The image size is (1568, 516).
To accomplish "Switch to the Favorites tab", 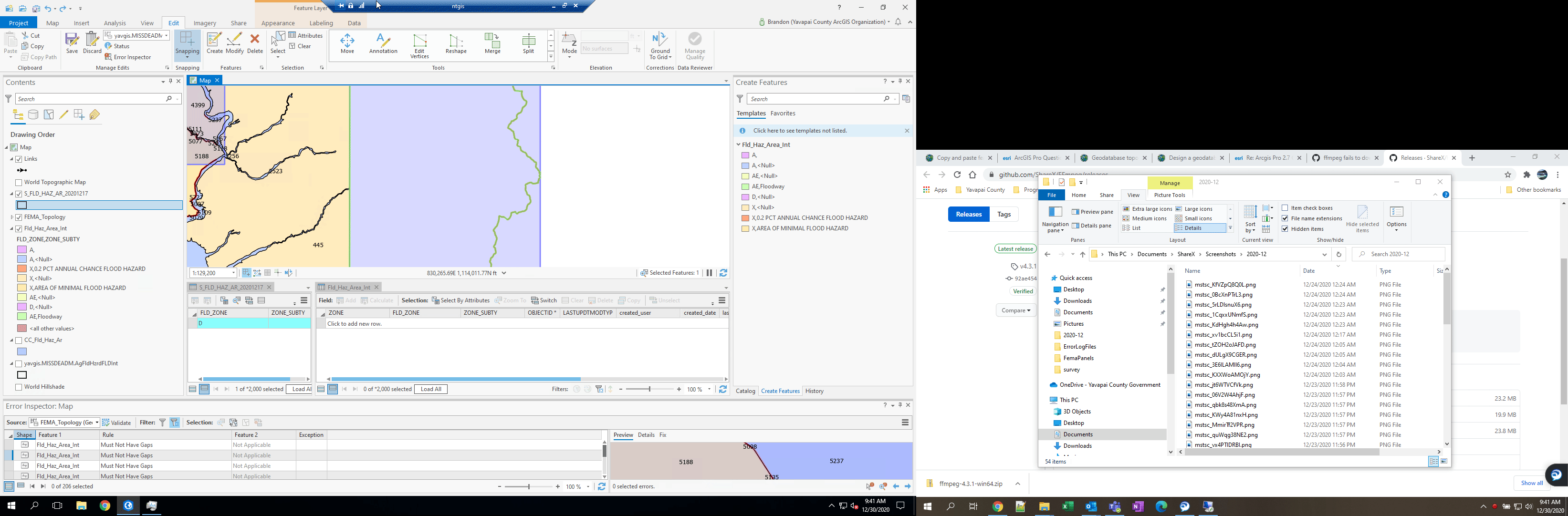I will click(x=783, y=113).
